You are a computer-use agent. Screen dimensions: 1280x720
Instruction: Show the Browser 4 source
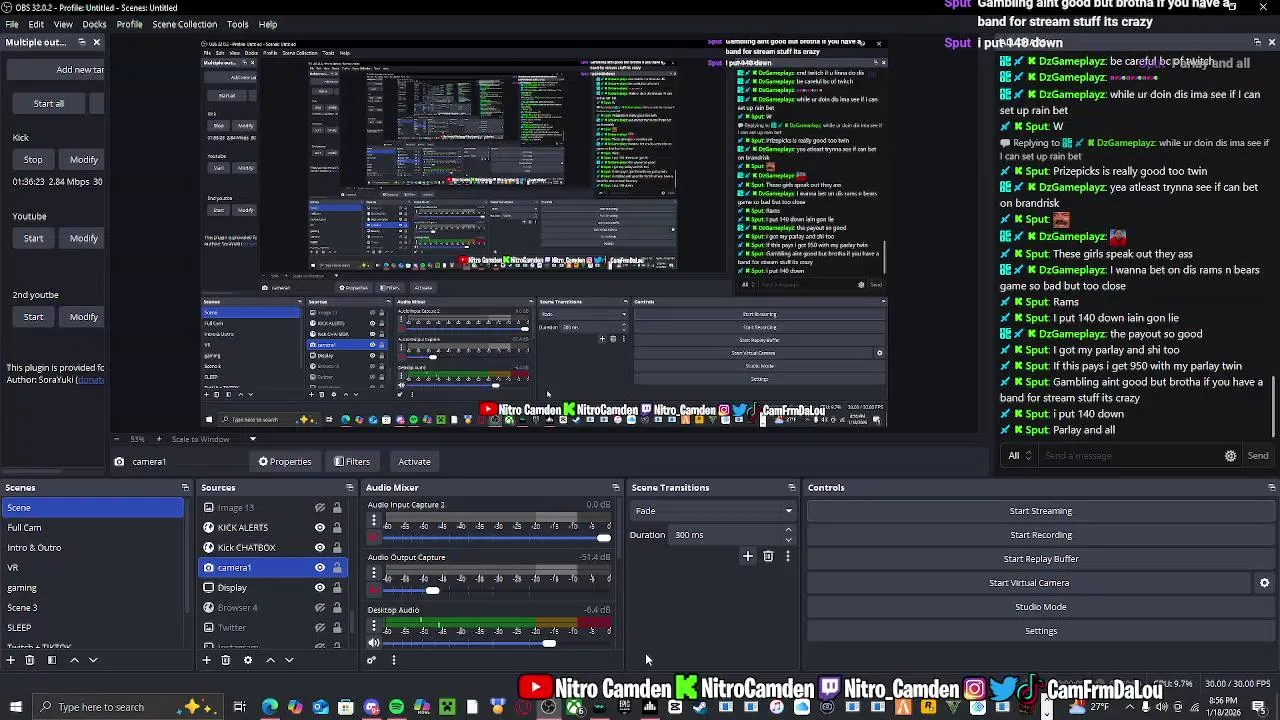click(320, 608)
